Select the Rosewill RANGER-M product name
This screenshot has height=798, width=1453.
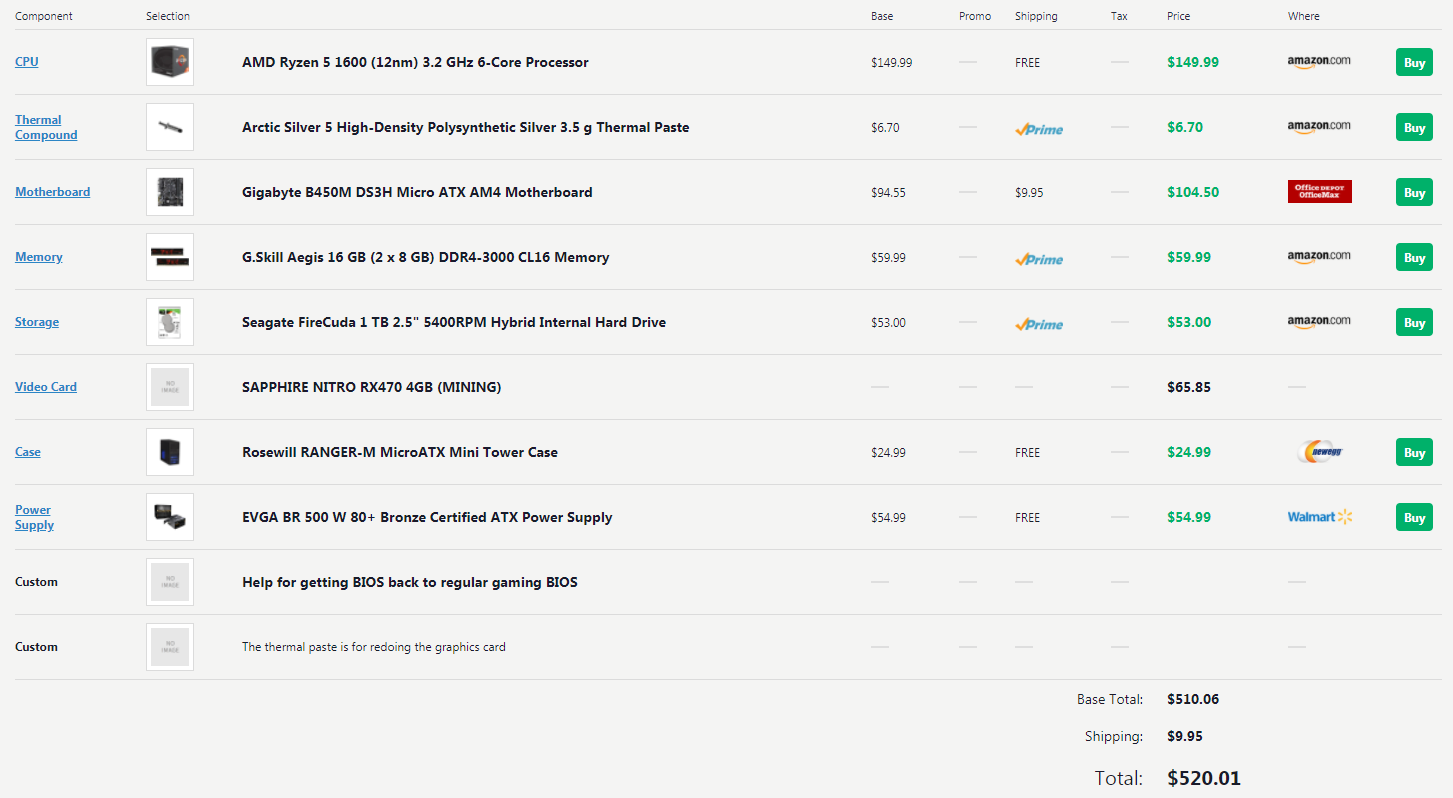pyautogui.click(x=400, y=452)
